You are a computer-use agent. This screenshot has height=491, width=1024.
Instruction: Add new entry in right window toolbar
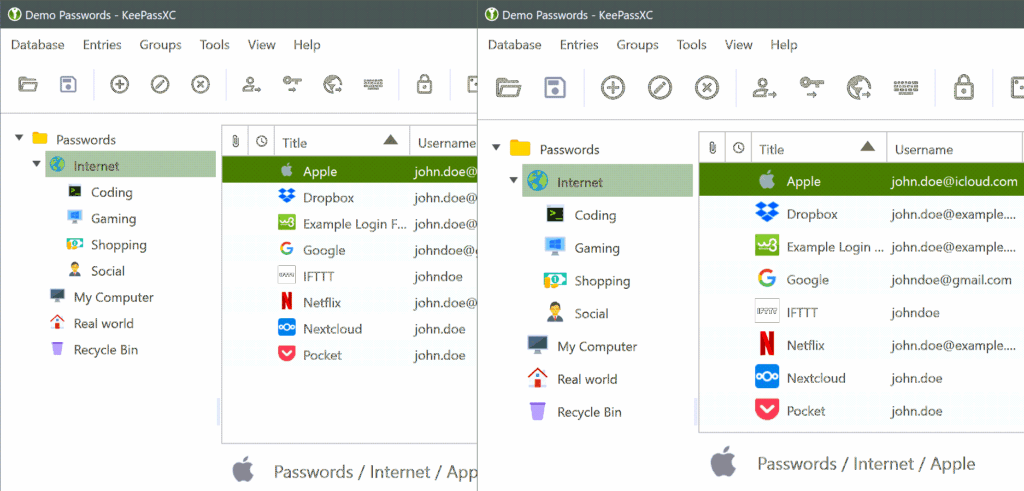(x=613, y=87)
